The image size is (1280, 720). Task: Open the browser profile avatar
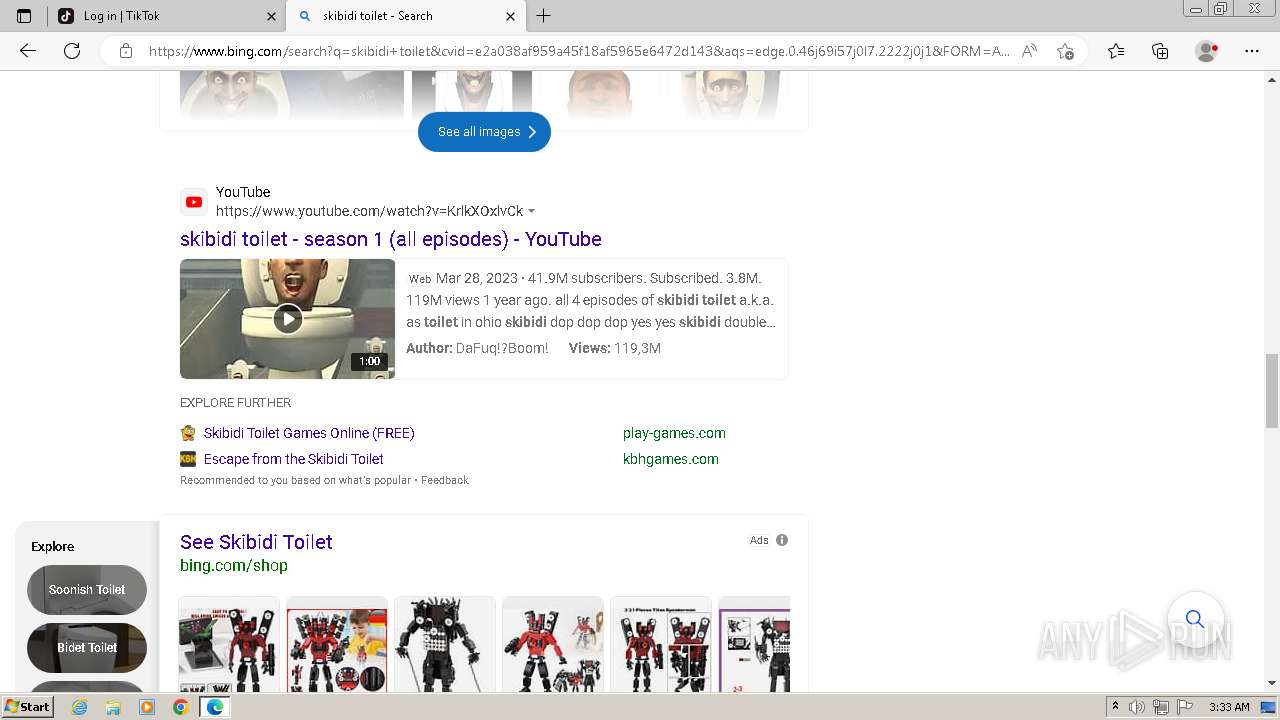pyautogui.click(x=1207, y=51)
